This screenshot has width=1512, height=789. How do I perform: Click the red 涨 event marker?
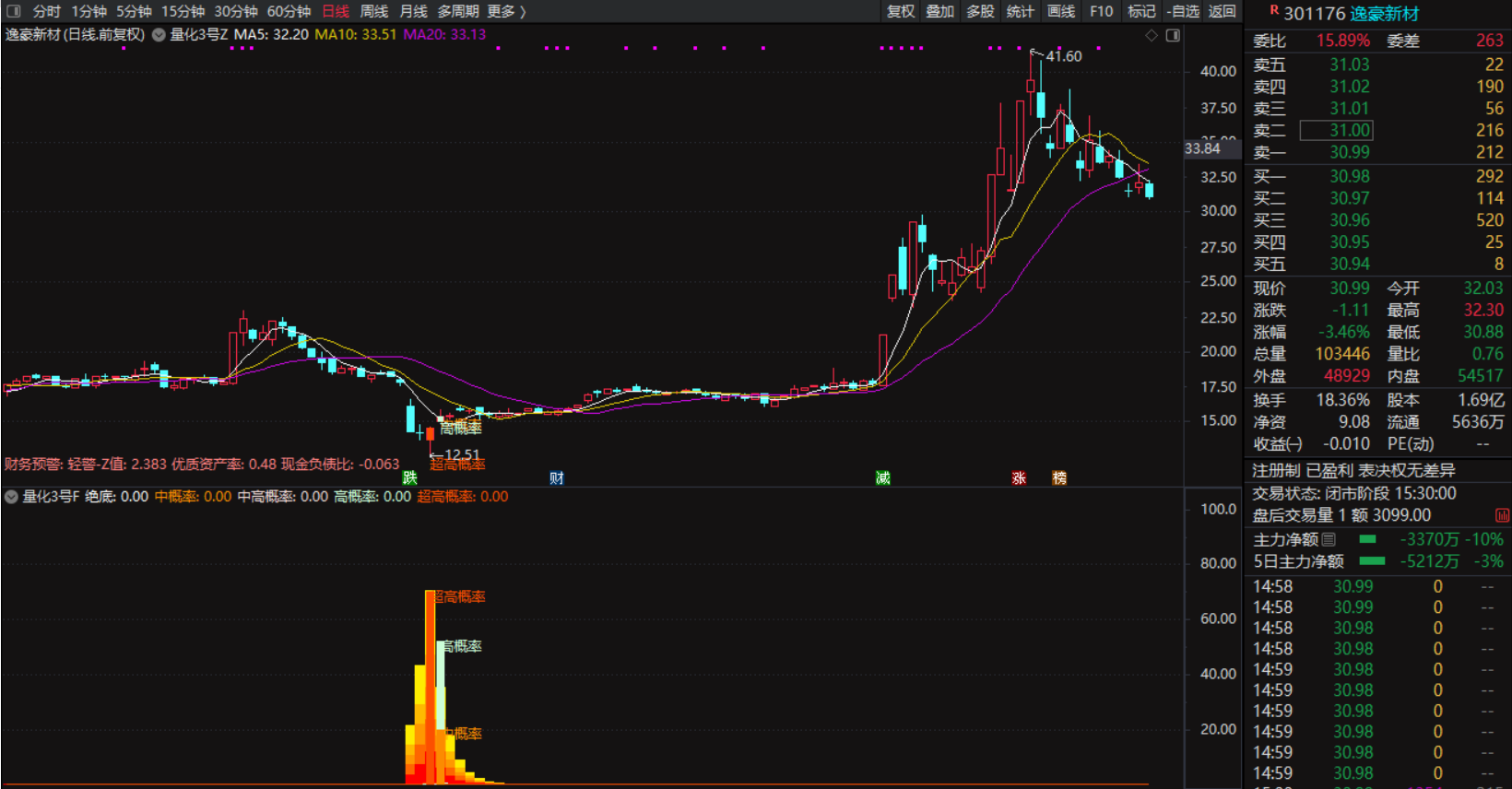pos(1019,477)
